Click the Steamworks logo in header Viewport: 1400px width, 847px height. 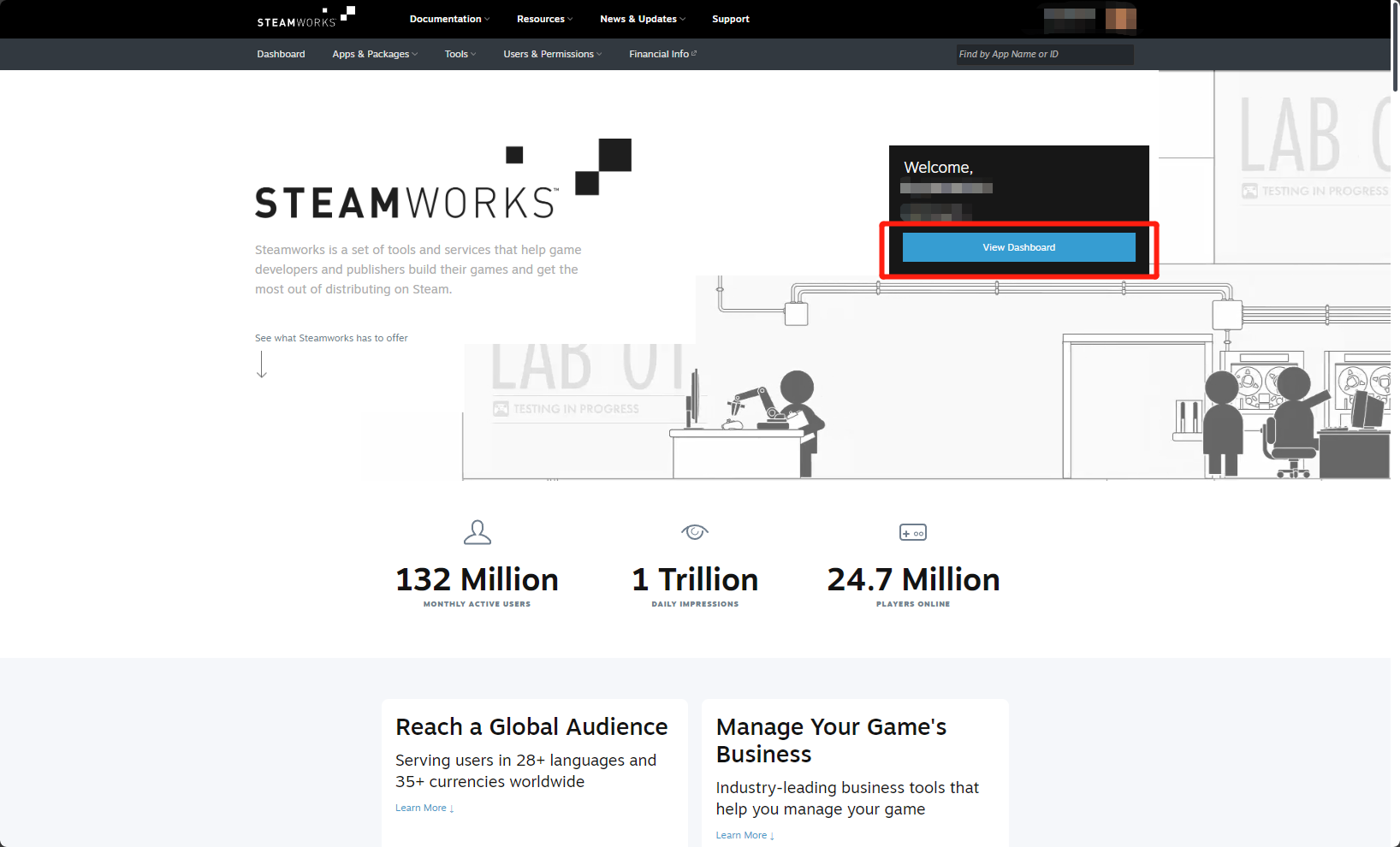pos(306,18)
